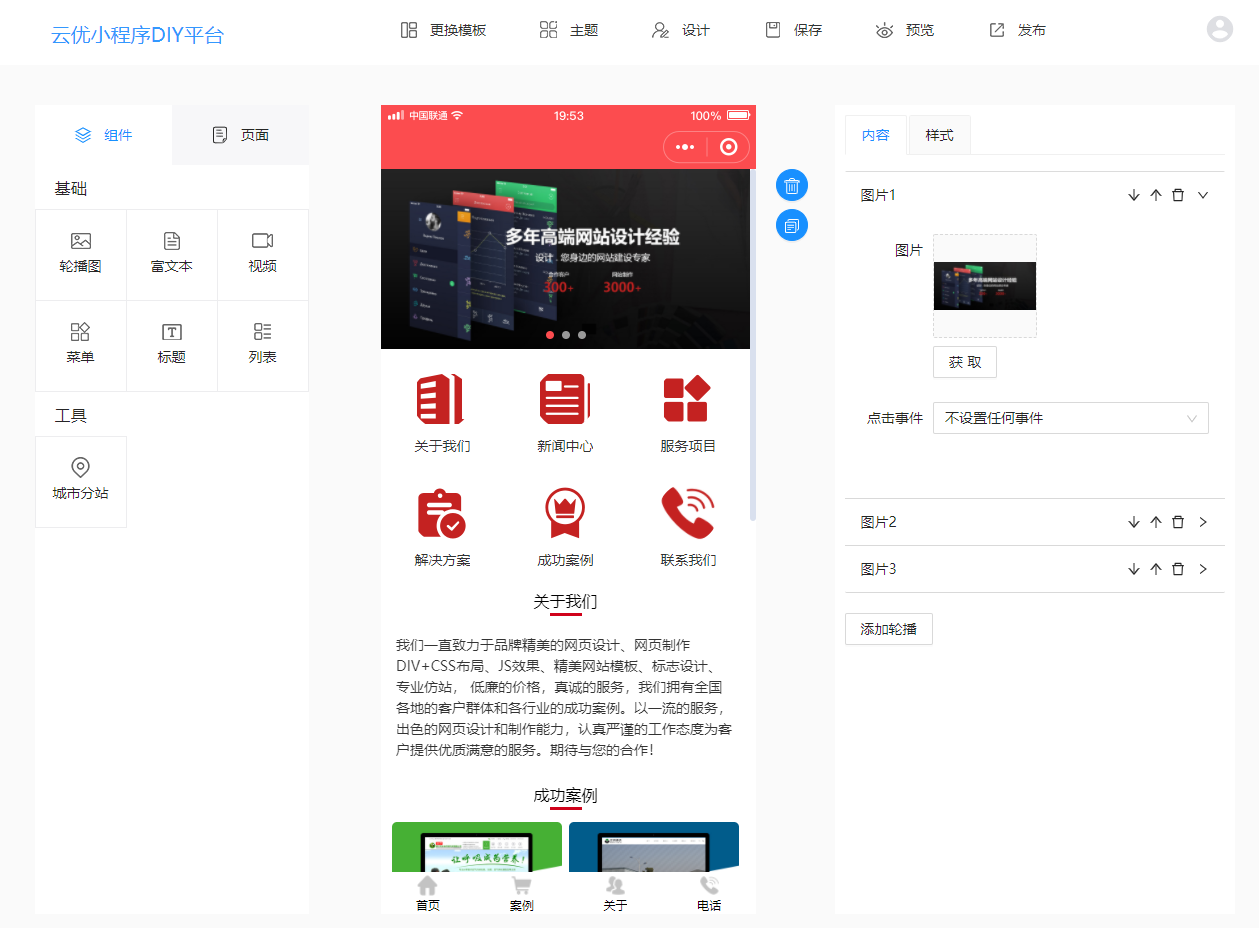This screenshot has height=928, width=1259.
Task: Switch to the 页面 tab
Action: pyautogui.click(x=241, y=135)
